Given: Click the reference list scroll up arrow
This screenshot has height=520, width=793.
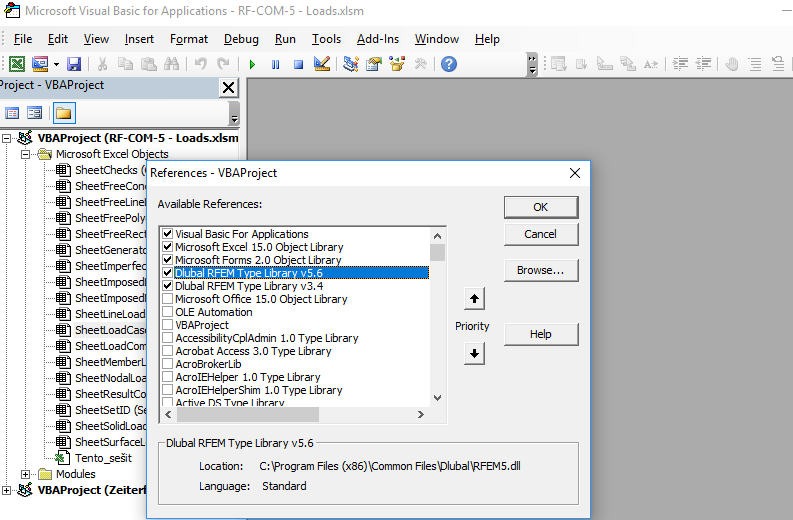Looking at the screenshot, I should point(437,236).
